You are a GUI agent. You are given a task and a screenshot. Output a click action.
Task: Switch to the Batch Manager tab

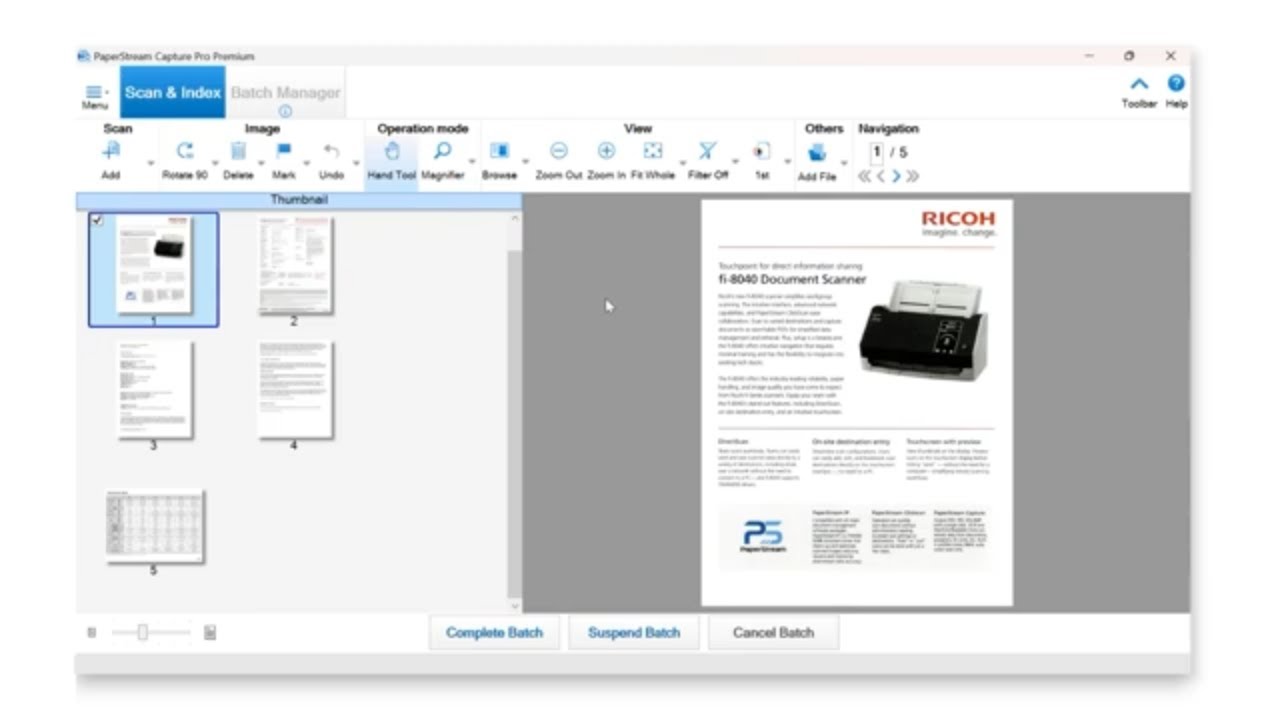click(x=286, y=92)
